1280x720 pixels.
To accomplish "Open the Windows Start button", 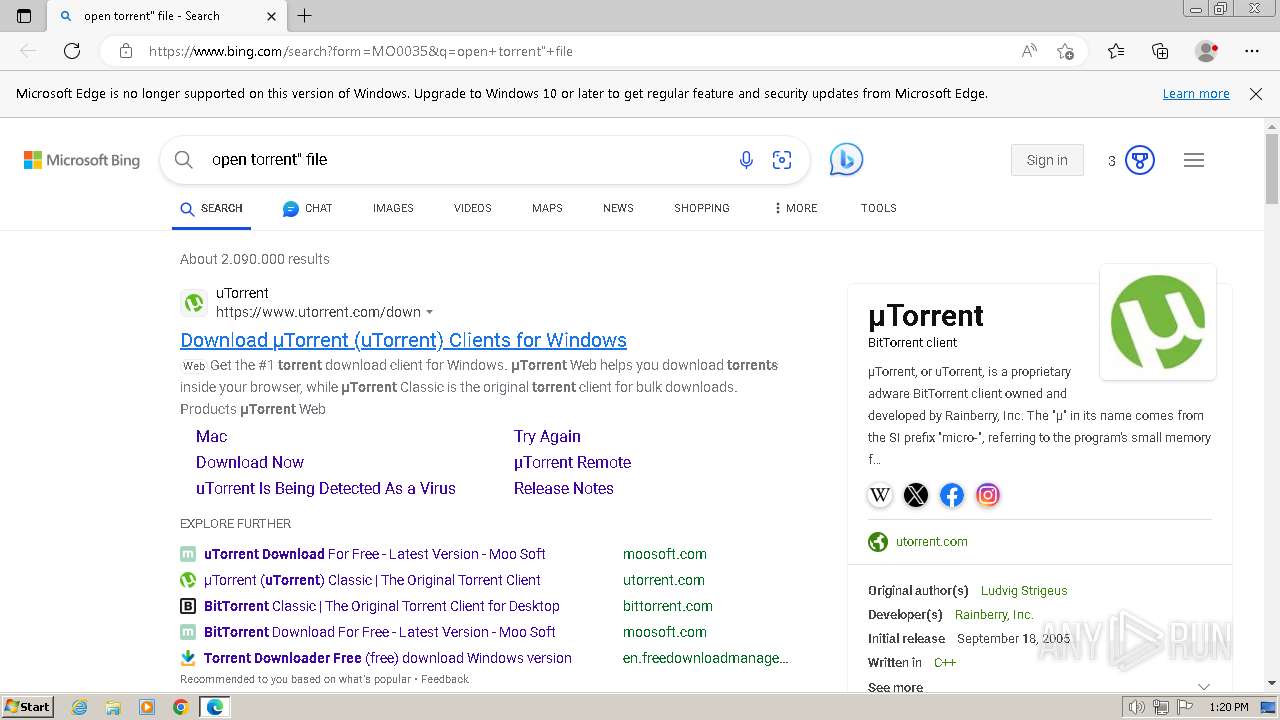I will 28,707.
